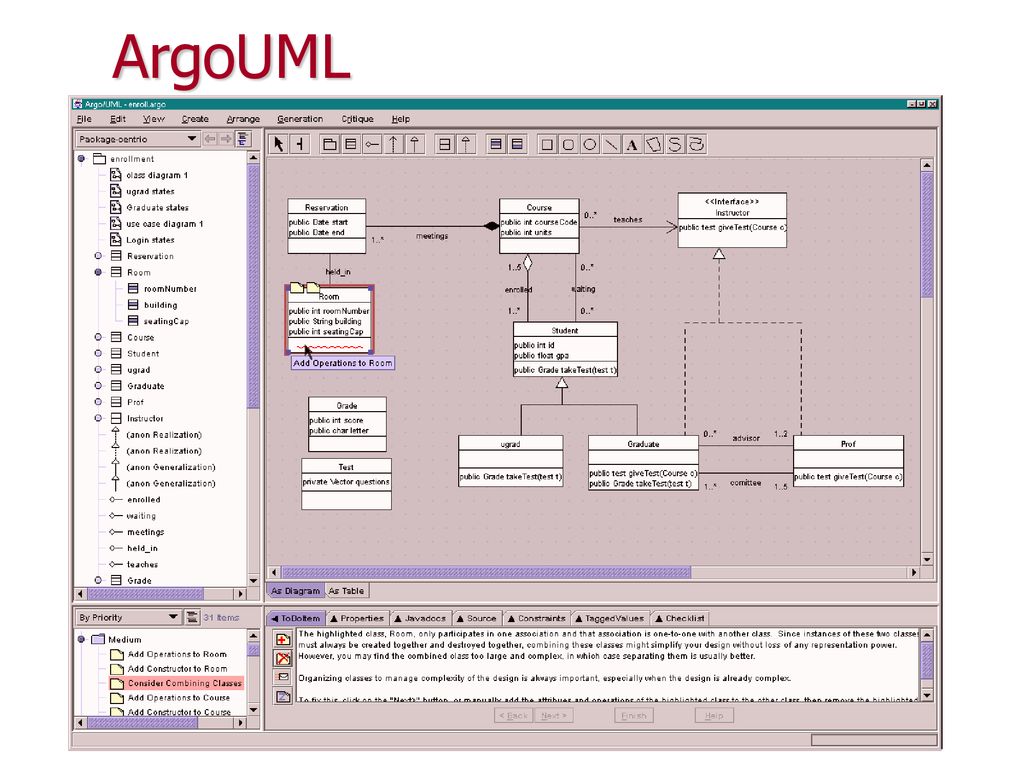Click the resolve to-do item icon
This screenshot has width=1024, height=768.
(x=283, y=658)
